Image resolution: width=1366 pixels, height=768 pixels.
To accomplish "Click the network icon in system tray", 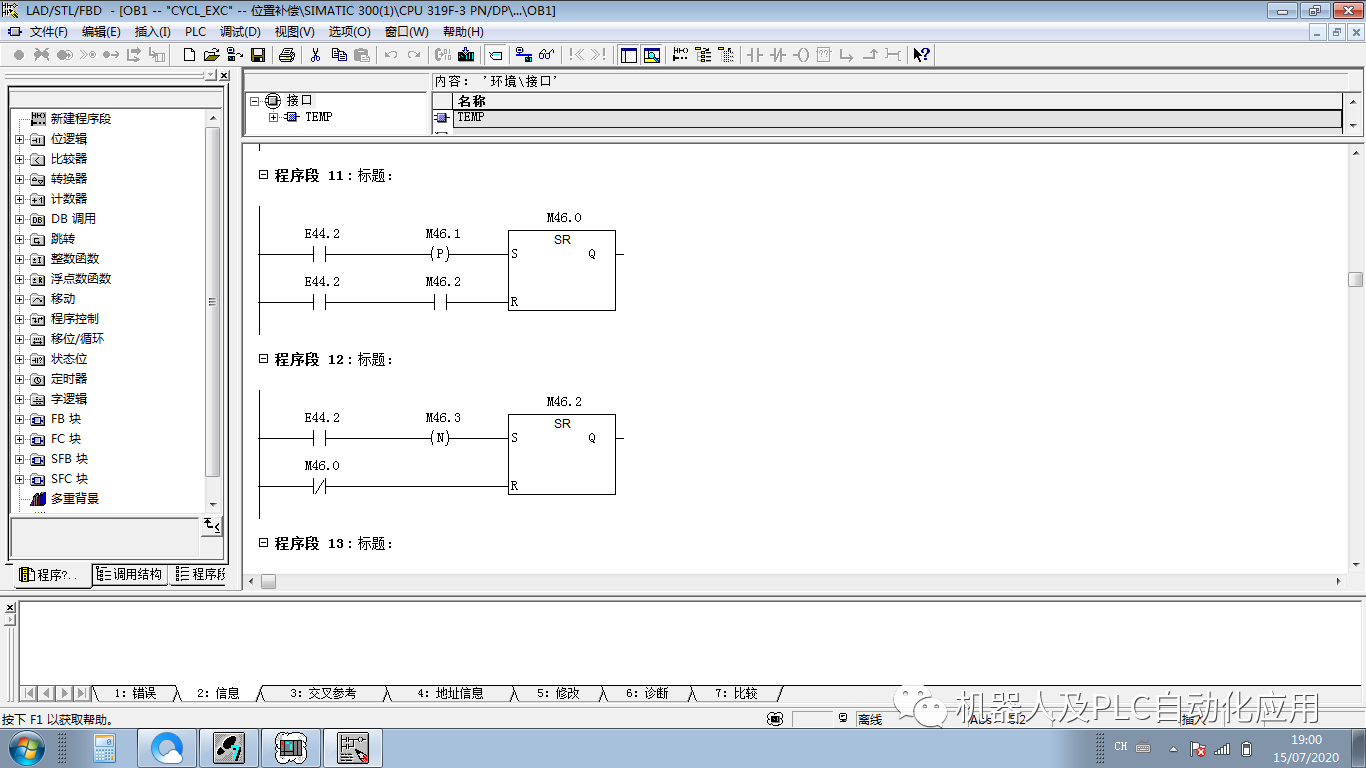I will 1222,748.
